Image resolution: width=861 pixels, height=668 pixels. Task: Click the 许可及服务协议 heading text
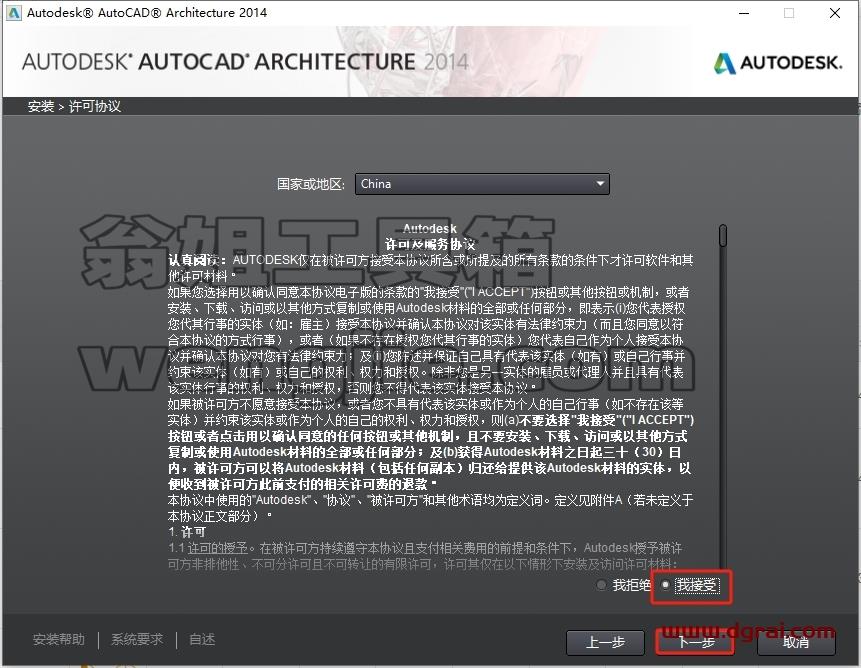[430, 244]
